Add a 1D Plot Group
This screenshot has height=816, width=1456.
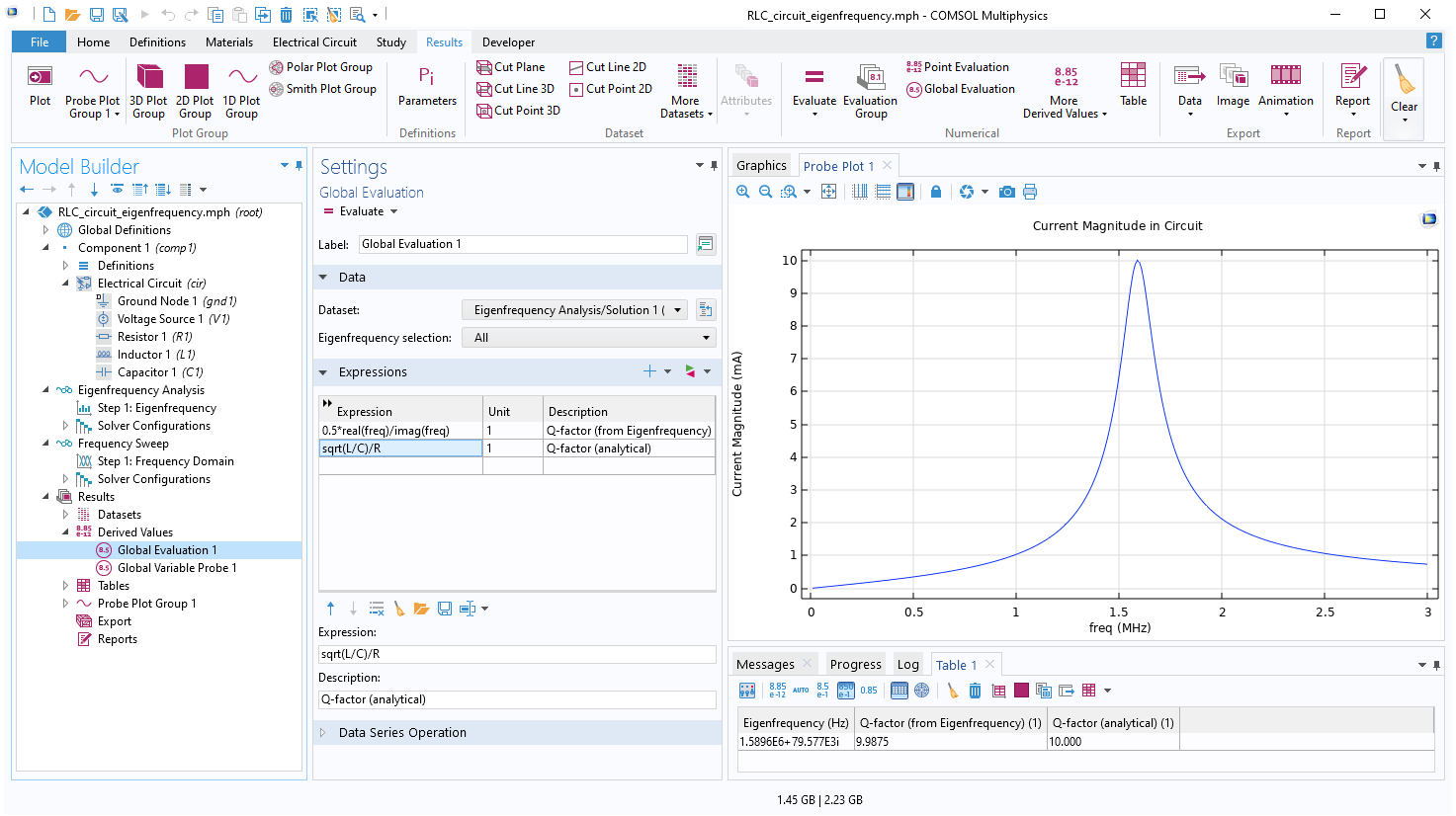[x=241, y=91]
